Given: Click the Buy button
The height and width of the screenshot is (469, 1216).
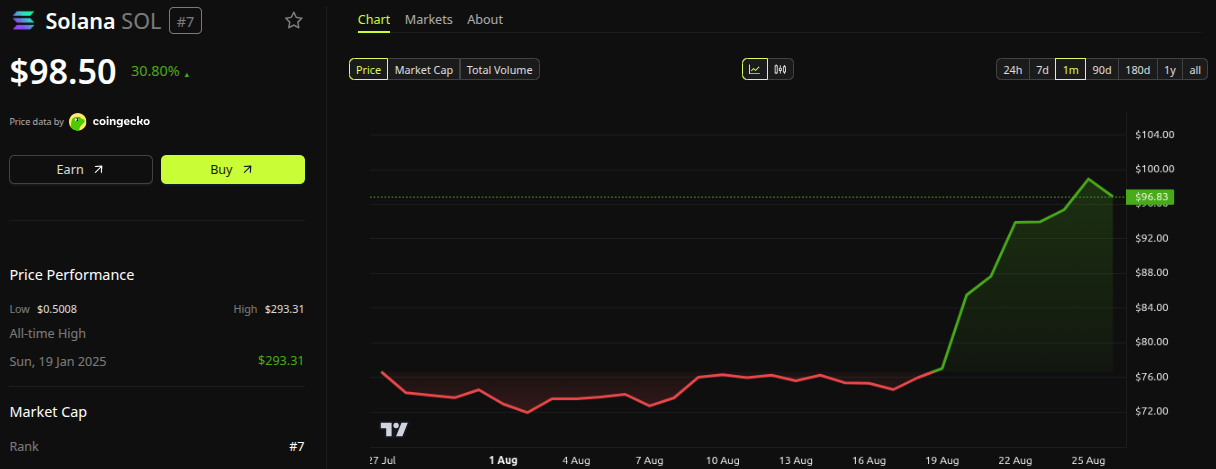Looking at the screenshot, I should (x=233, y=169).
